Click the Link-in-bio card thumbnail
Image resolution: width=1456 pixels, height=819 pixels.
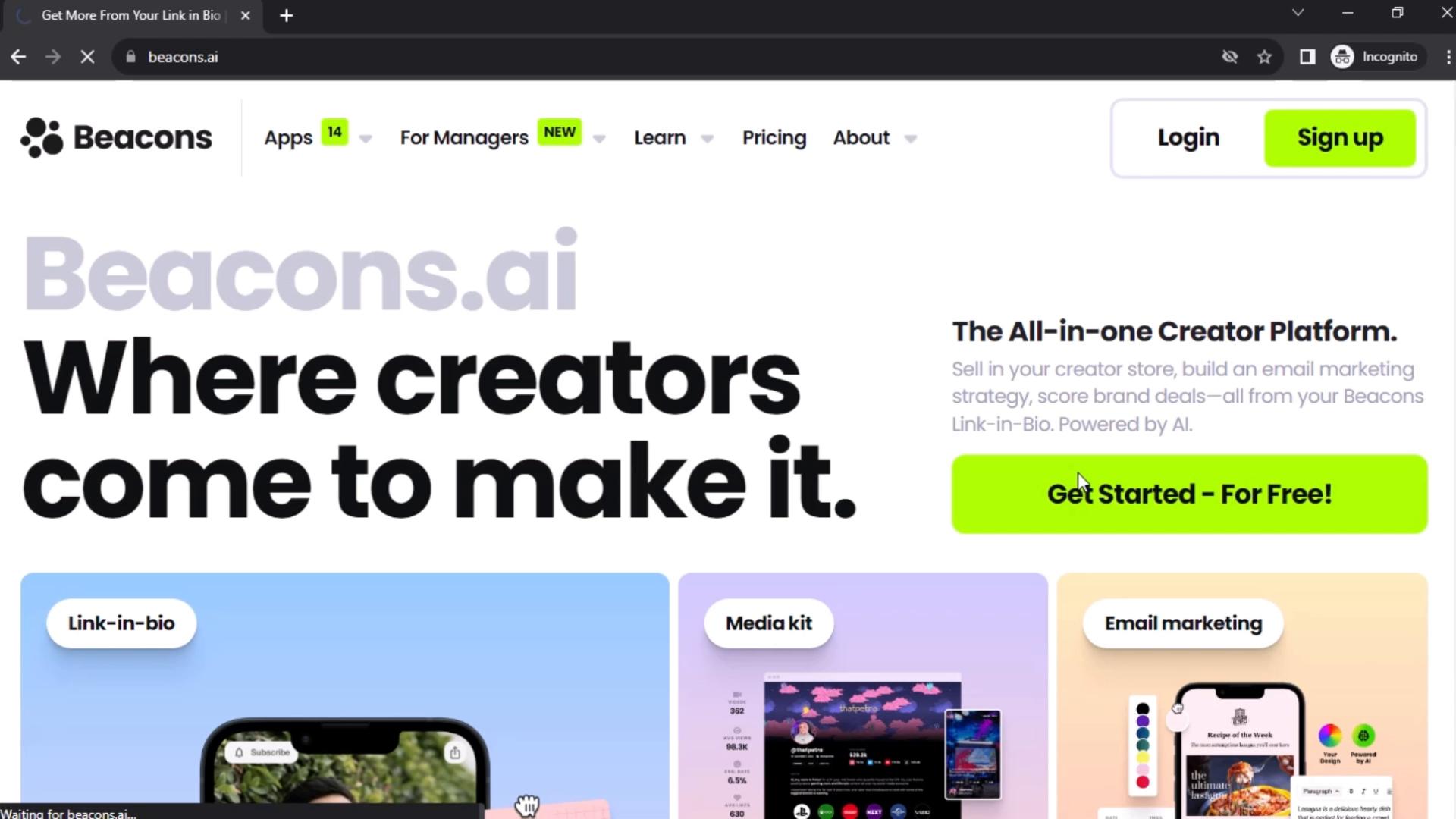point(344,696)
